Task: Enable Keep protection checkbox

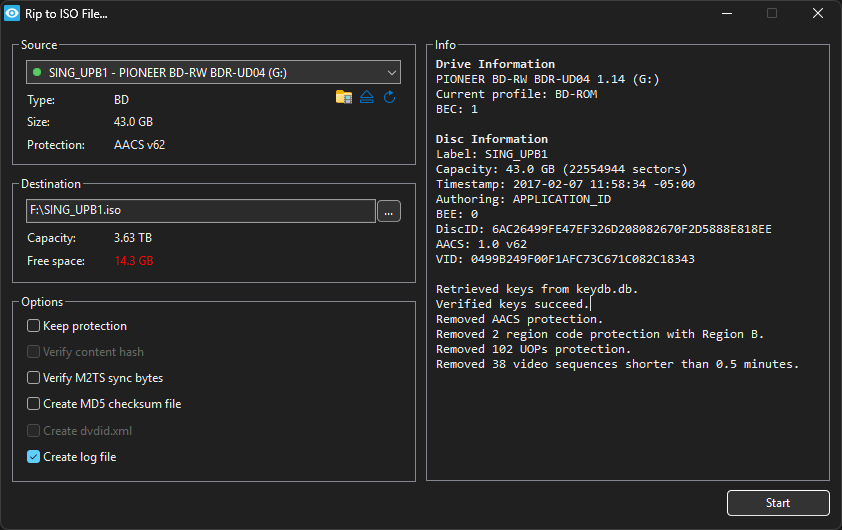Action: click(x=34, y=326)
